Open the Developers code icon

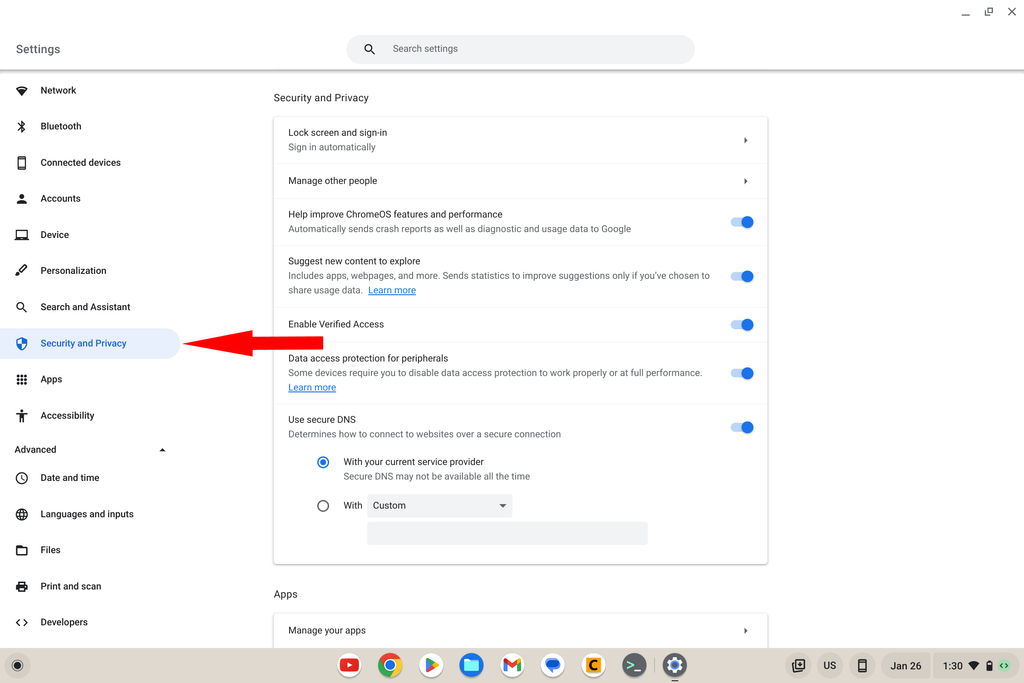[22, 622]
